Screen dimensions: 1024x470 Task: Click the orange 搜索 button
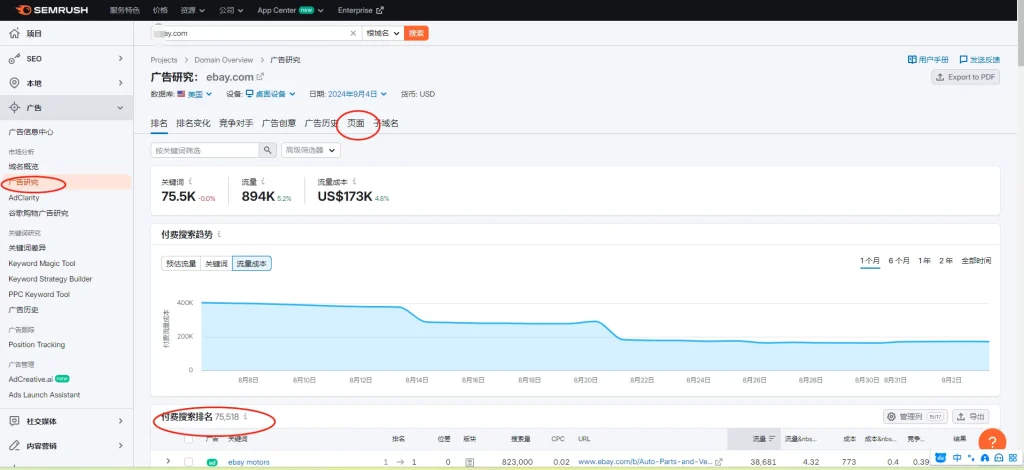click(x=416, y=33)
